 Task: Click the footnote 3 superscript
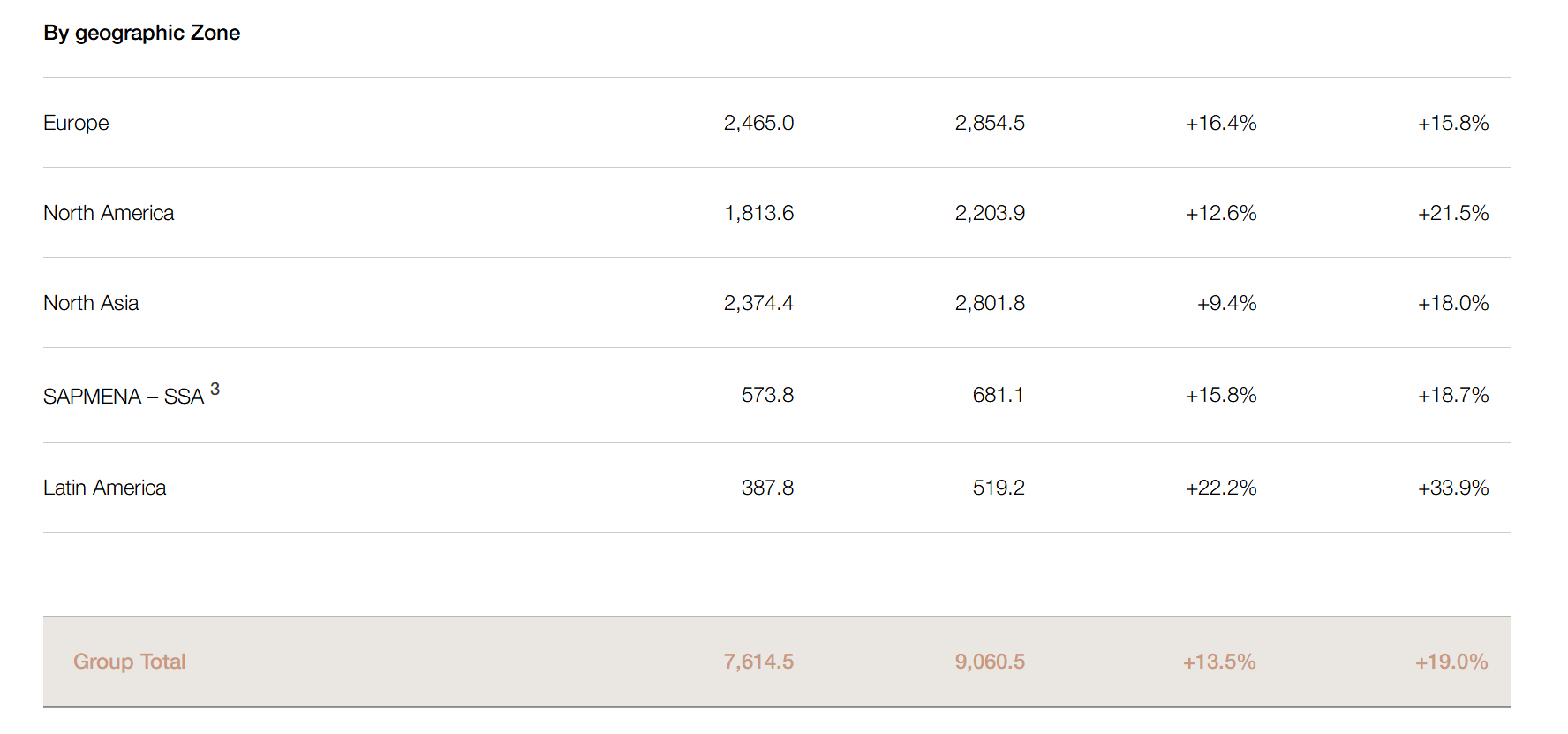click(215, 389)
